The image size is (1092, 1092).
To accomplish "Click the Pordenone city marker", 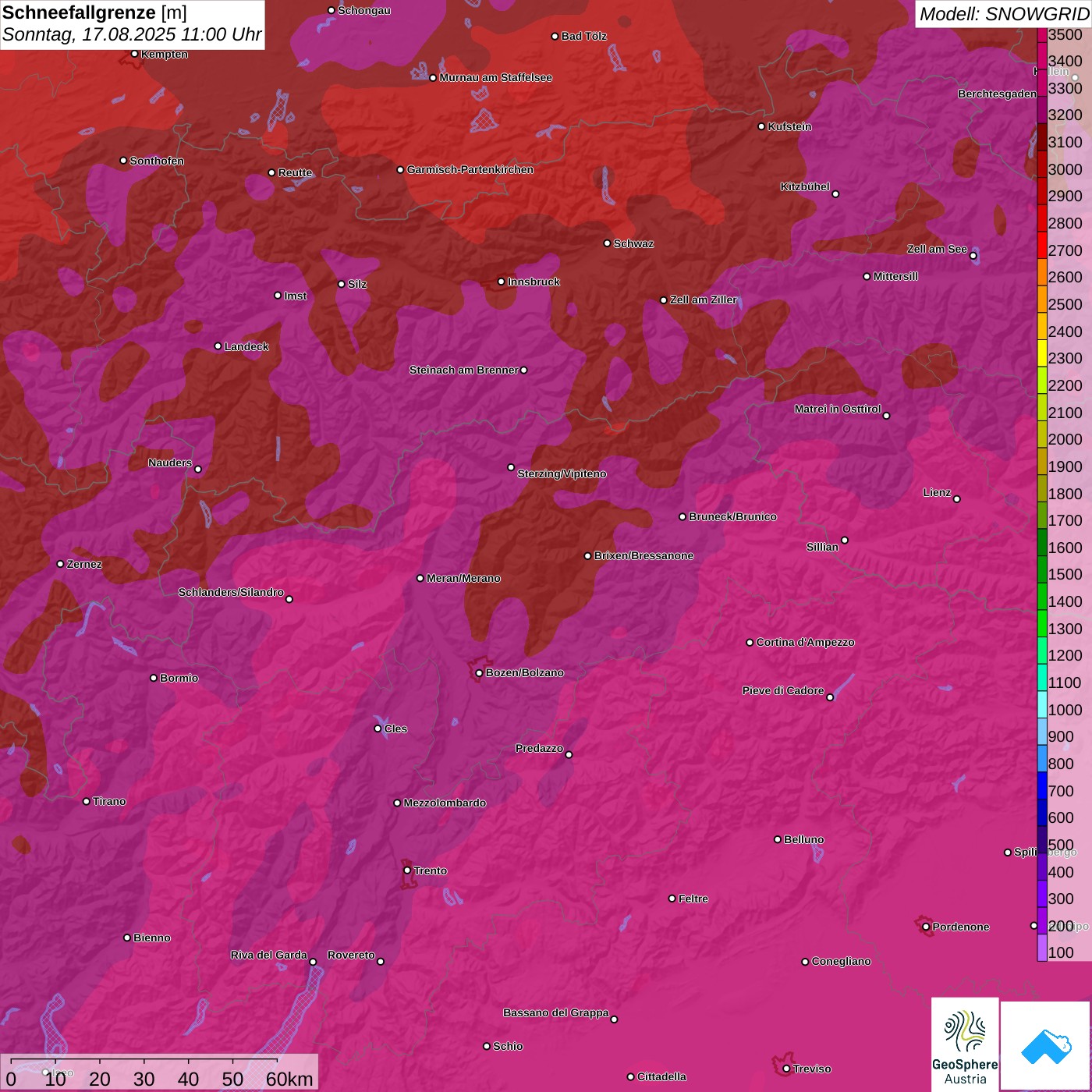I will tap(926, 927).
